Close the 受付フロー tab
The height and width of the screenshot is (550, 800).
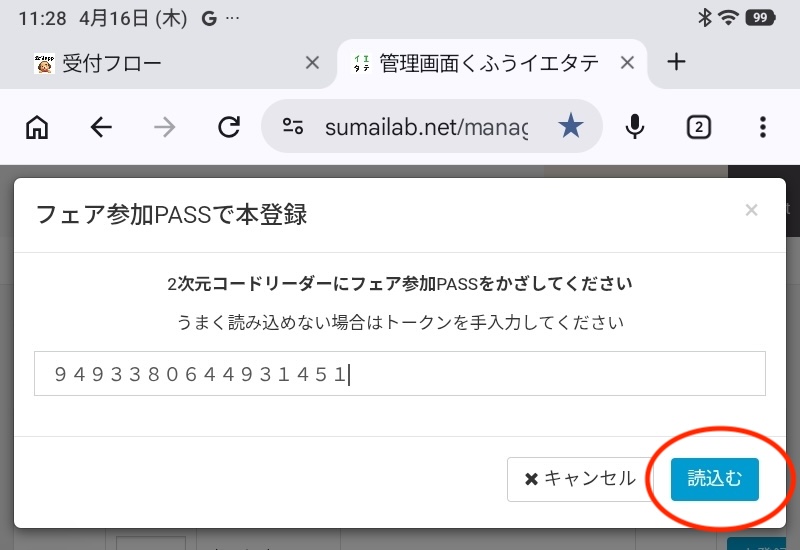click(312, 63)
